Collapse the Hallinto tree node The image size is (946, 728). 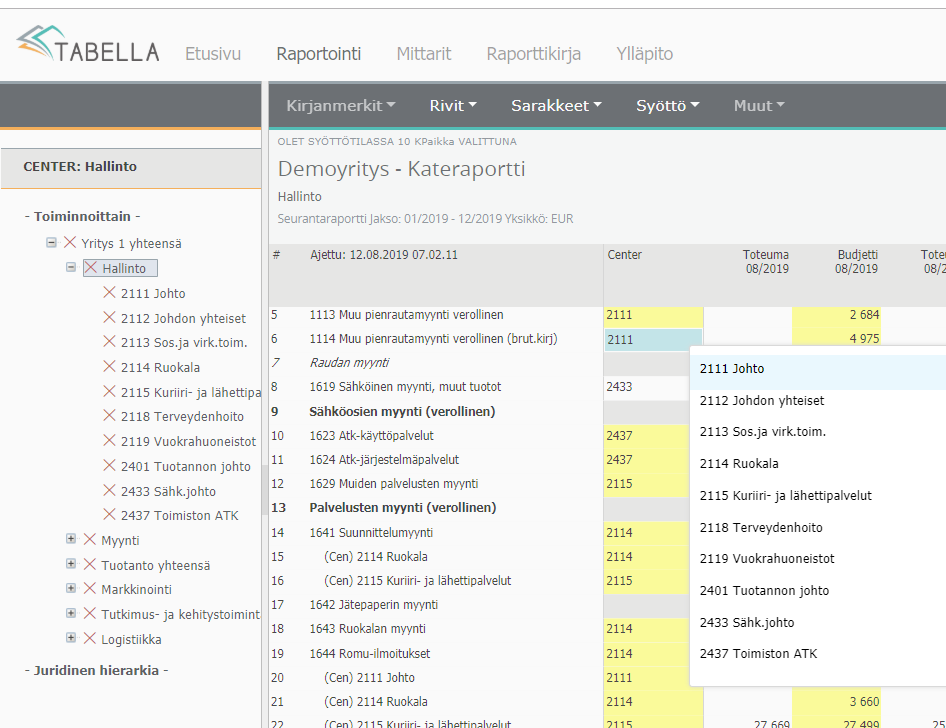[x=71, y=268]
